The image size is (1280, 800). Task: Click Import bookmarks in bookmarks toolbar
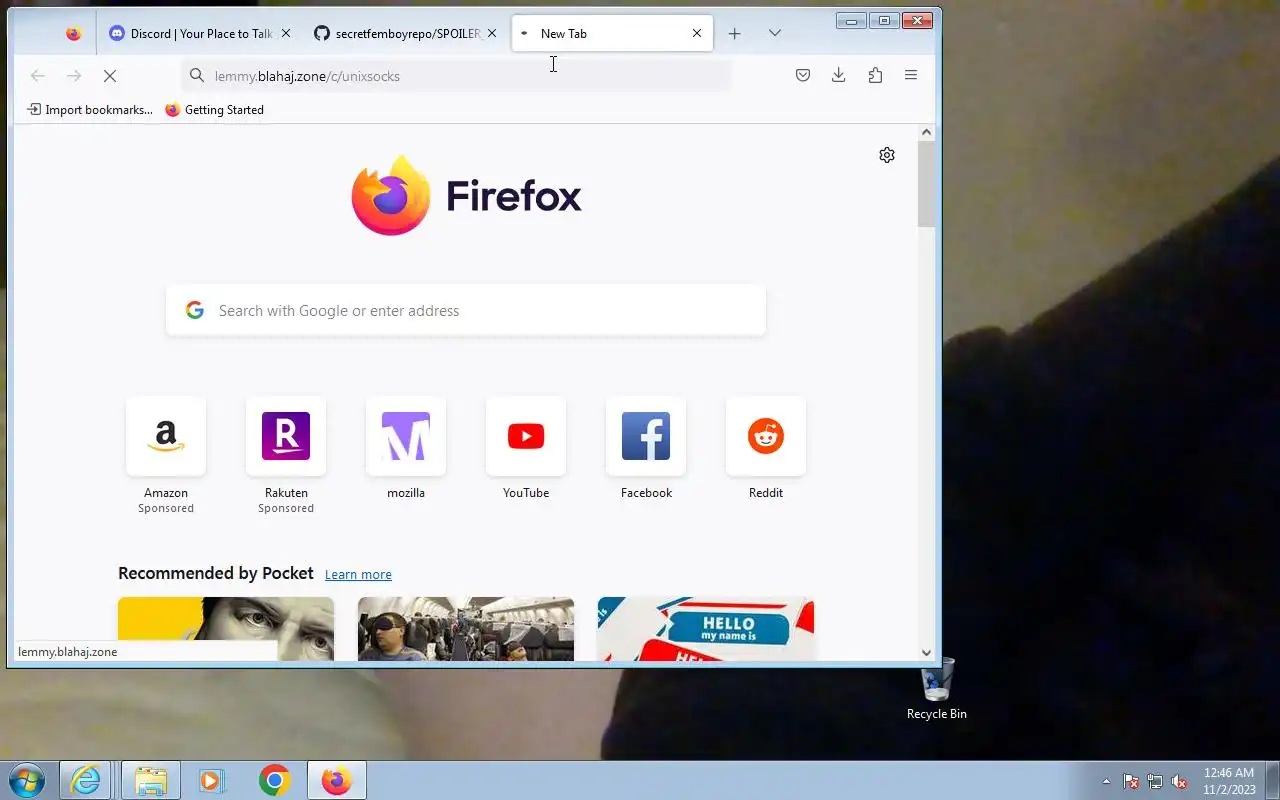pyautogui.click(x=90, y=110)
